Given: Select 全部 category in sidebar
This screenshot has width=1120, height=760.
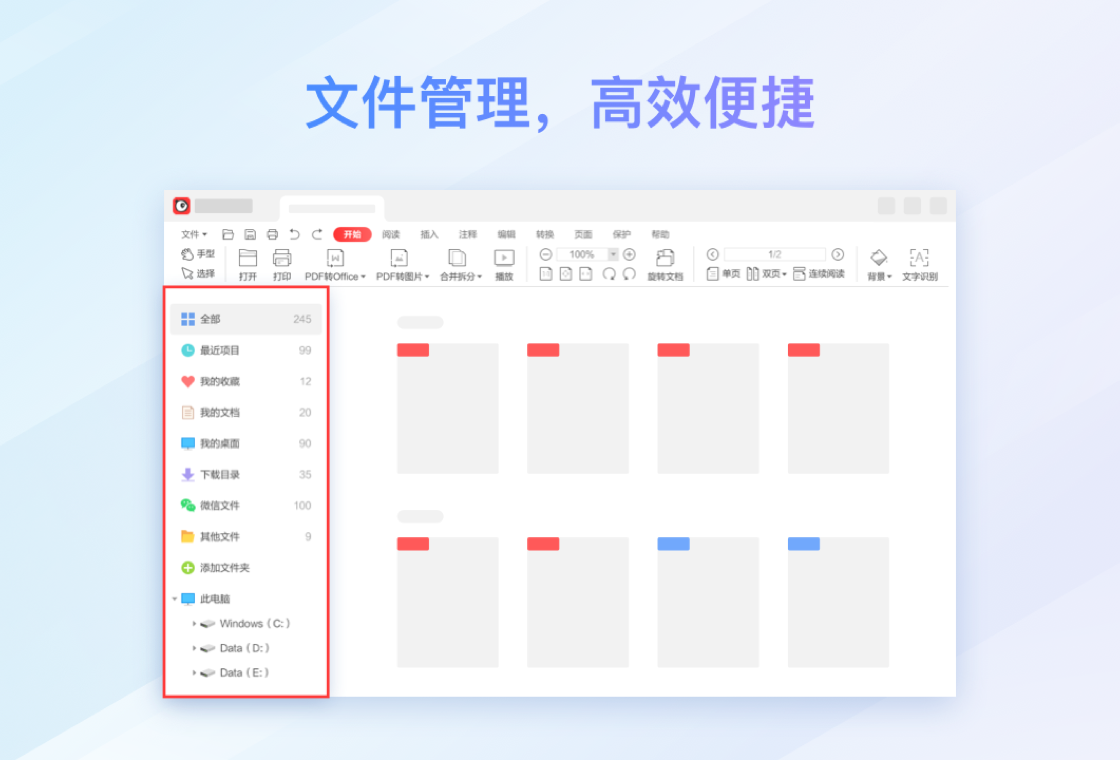Looking at the screenshot, I should (x=246, y=319).
